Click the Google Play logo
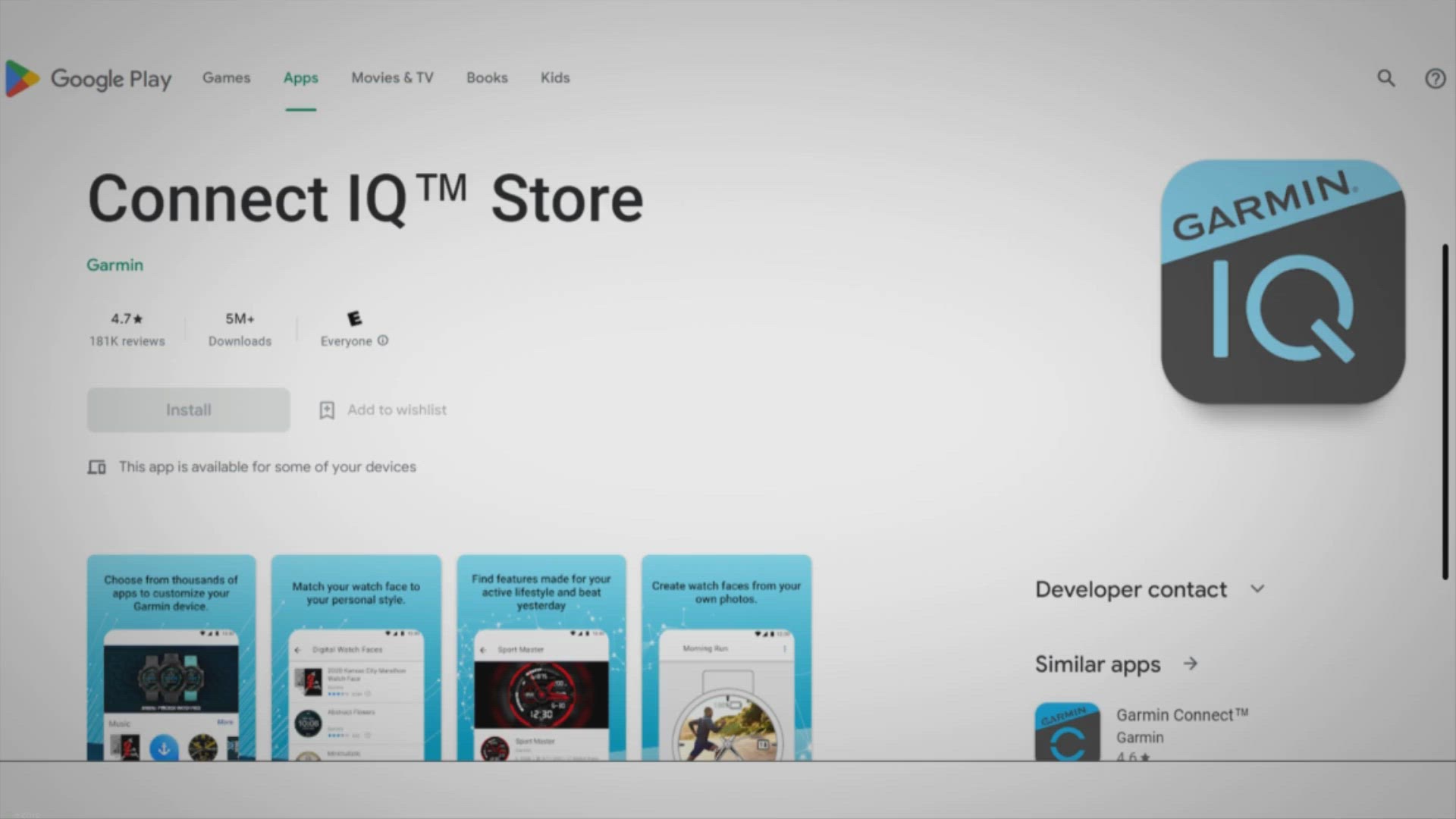 [x=88, y=78]
